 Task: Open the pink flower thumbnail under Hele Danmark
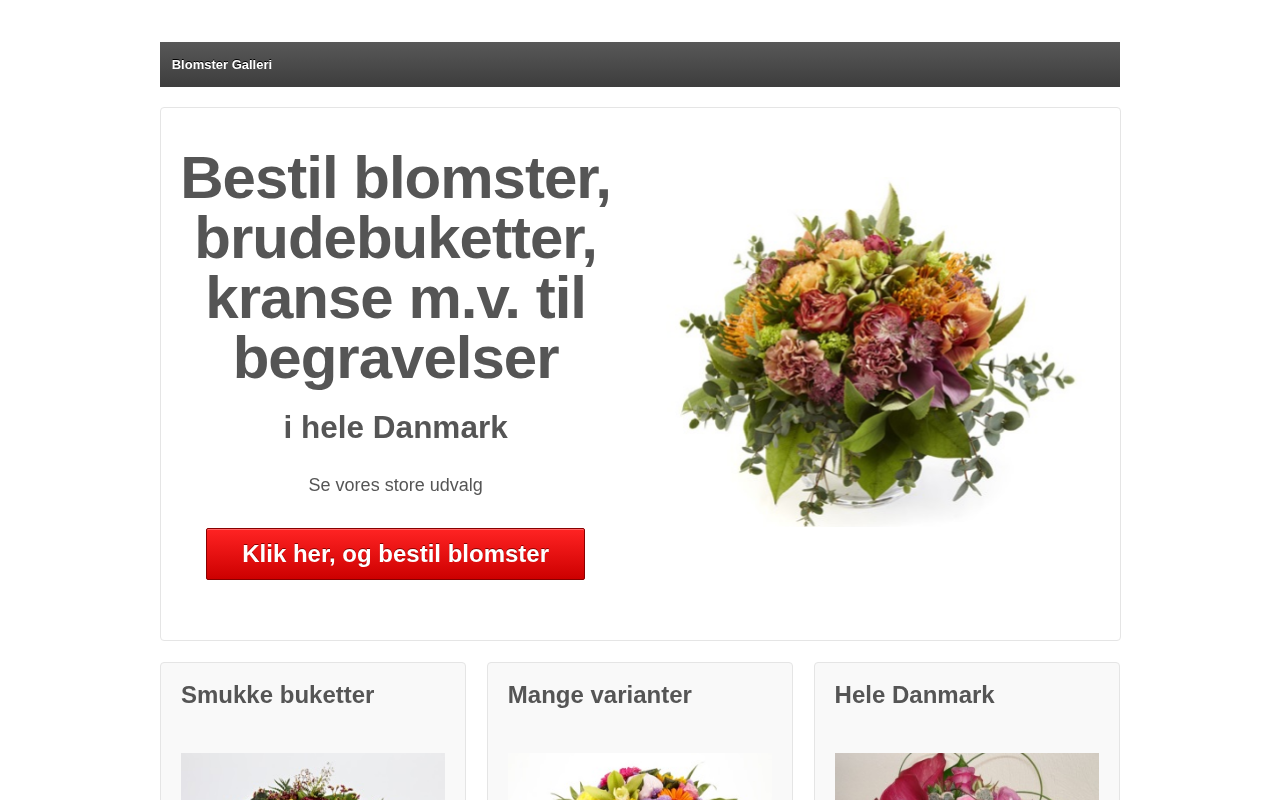pos(967,777)
